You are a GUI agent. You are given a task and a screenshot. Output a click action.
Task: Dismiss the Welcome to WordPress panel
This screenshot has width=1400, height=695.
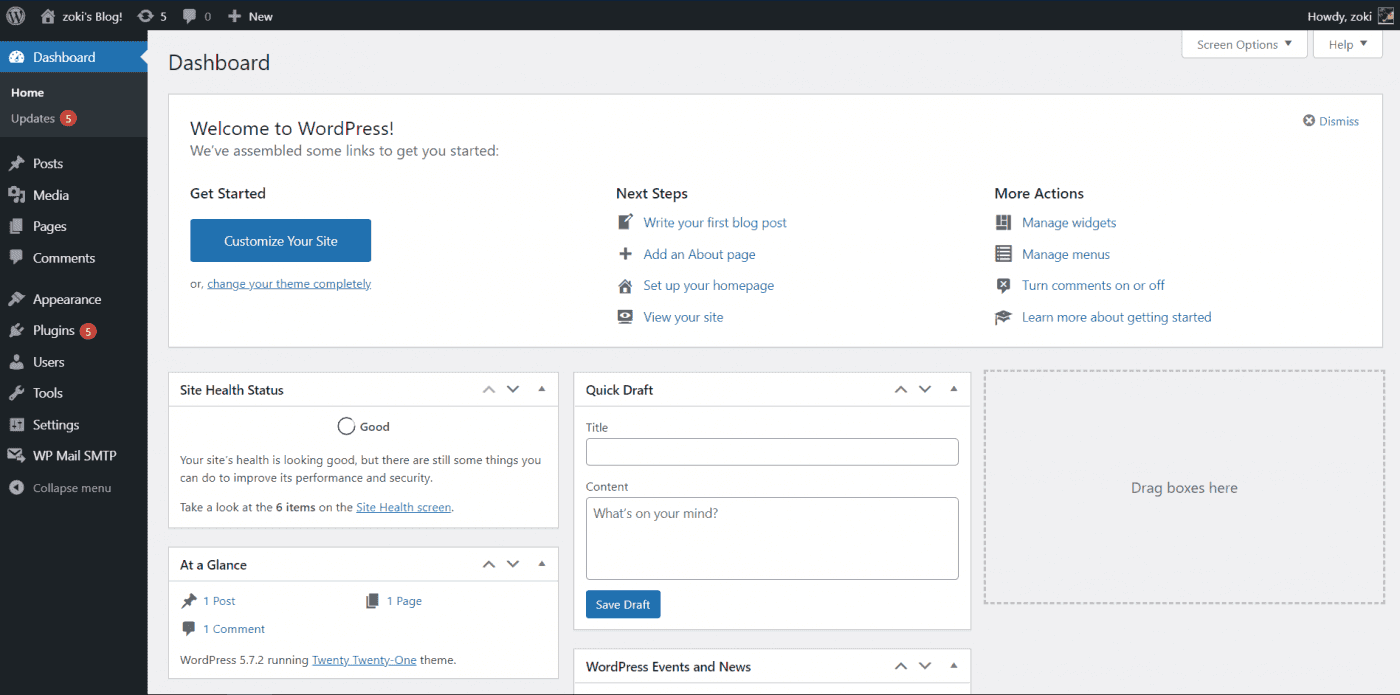point(1331,121)
